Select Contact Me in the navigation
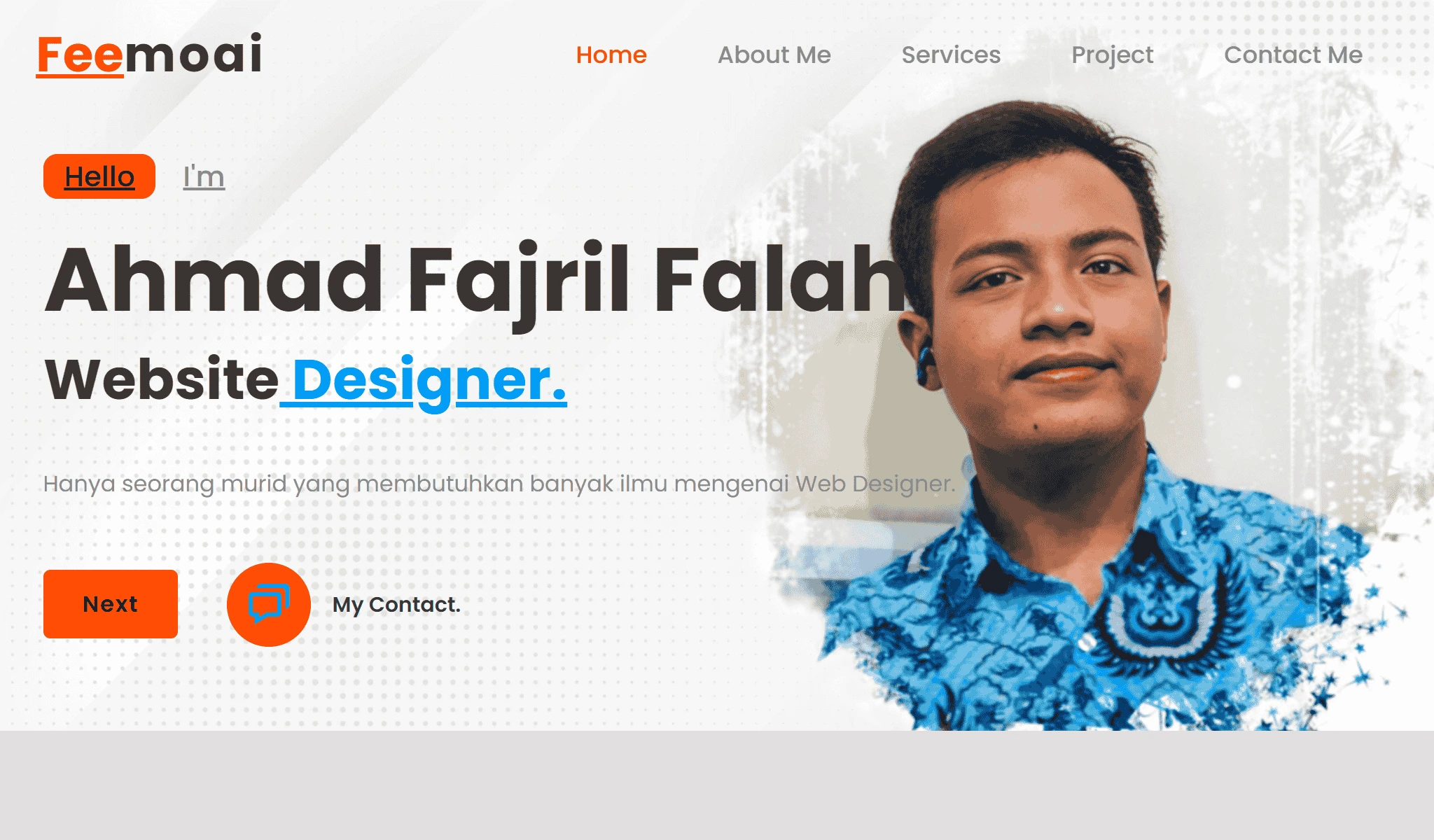 click(x=1293, y=55)
